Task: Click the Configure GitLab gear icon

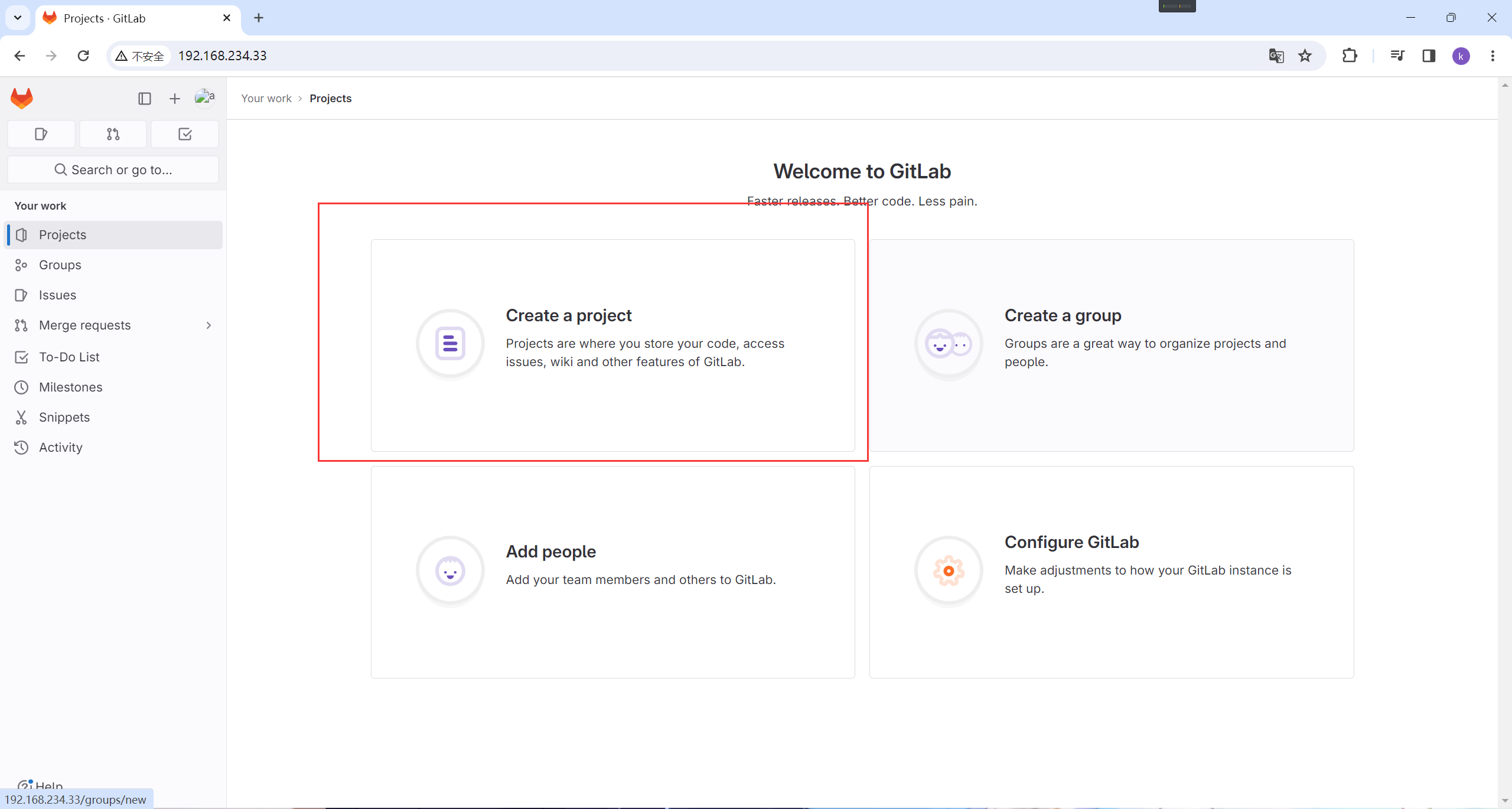Action: [949, 570]
